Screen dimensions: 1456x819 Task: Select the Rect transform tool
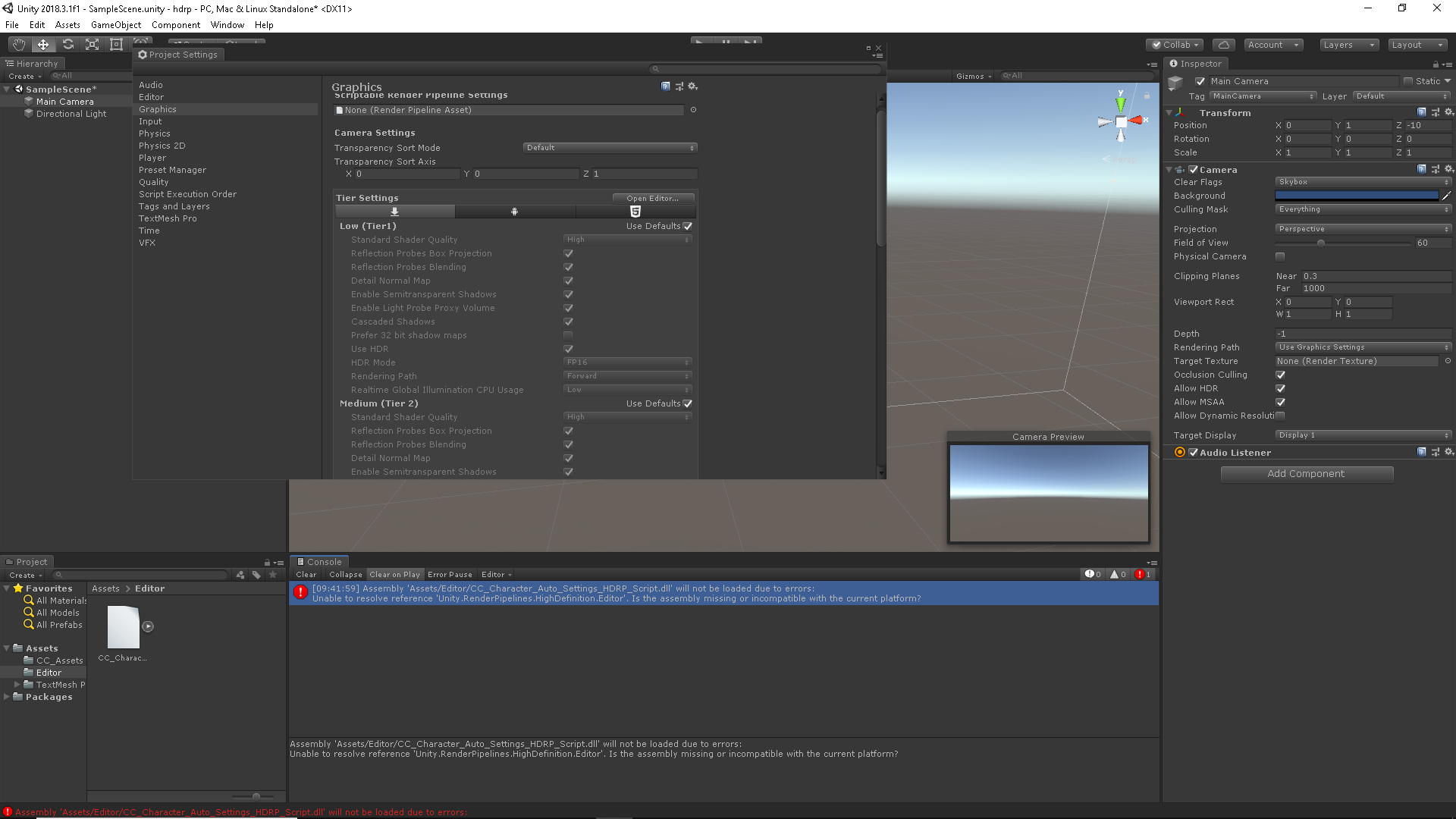tap(116, 45)
